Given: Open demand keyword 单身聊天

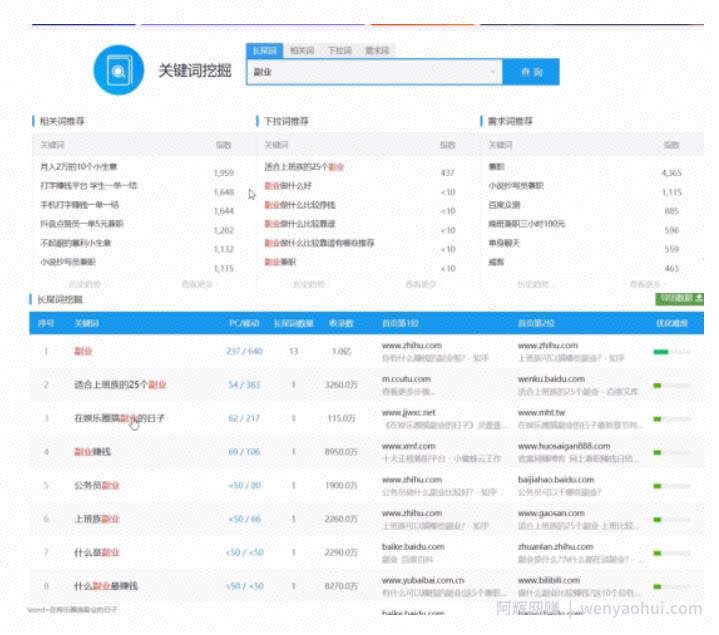Looking at the screenshot, I should pos(504,243).
